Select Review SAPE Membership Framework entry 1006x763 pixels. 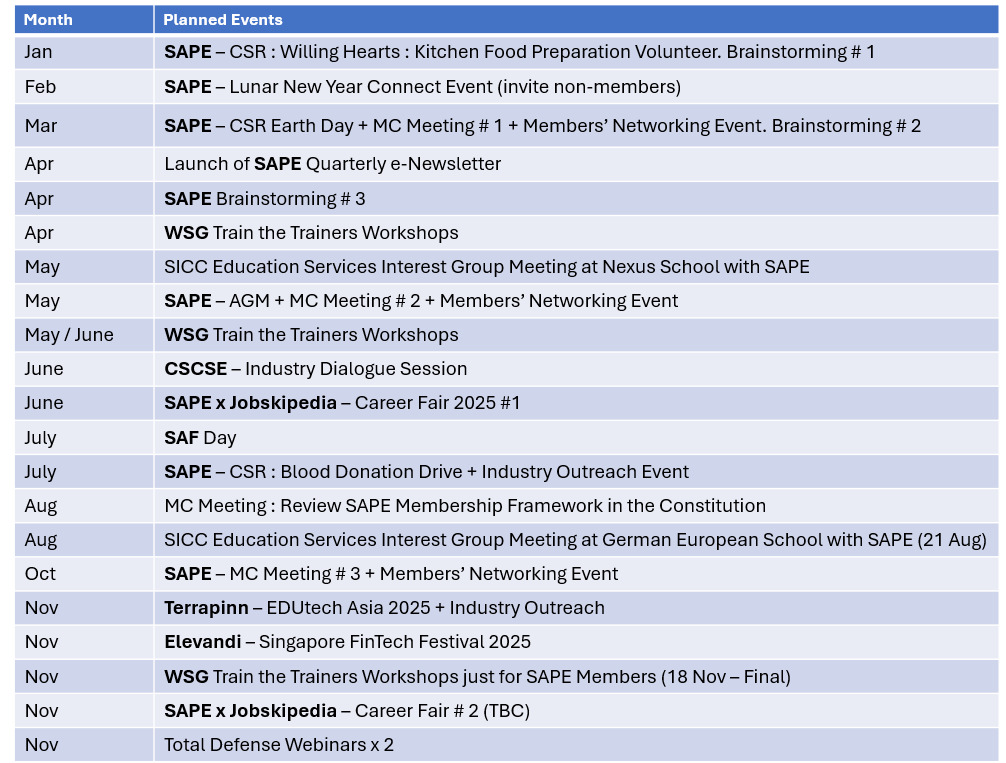coord(464,506)
